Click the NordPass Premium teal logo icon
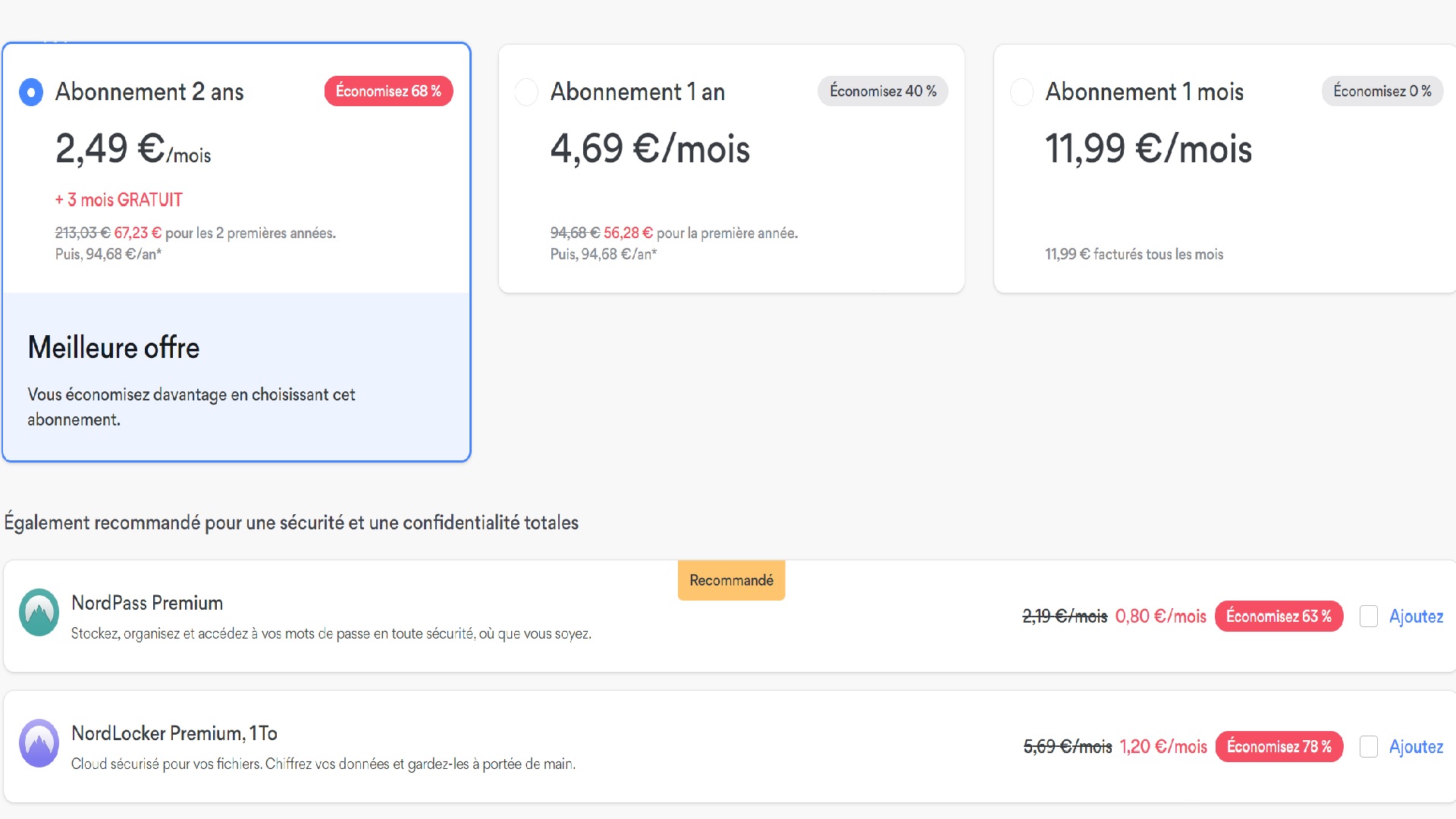Image resolution: width=1456 pixels, height=819 pixels. (39, 613)
